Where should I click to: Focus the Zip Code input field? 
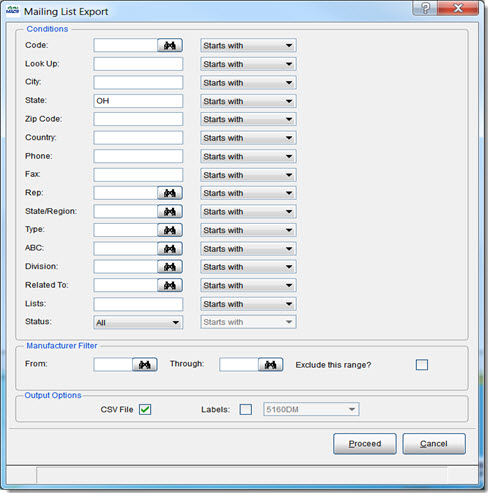(138, 119)
